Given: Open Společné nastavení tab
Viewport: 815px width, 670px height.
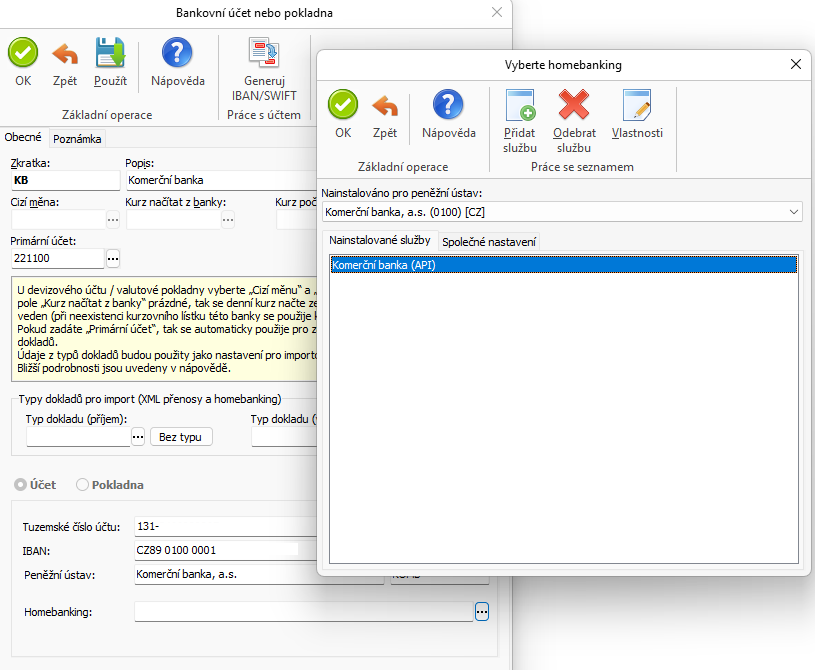Looking at the screenshot, I should tap(489, 242).
